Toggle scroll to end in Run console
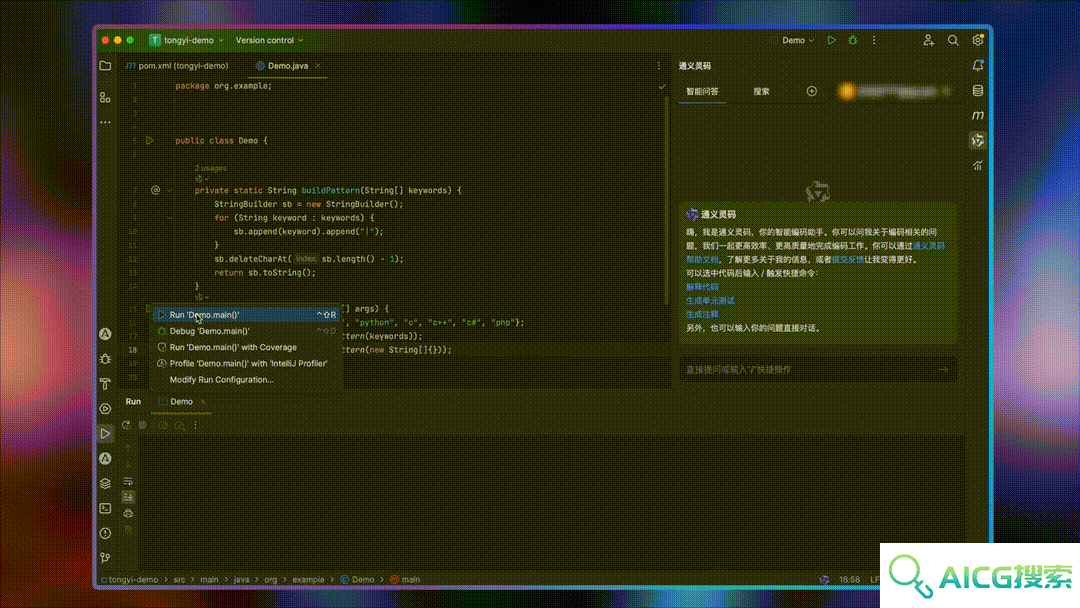This screenshot has height=608, width=1080. point(128,497)
